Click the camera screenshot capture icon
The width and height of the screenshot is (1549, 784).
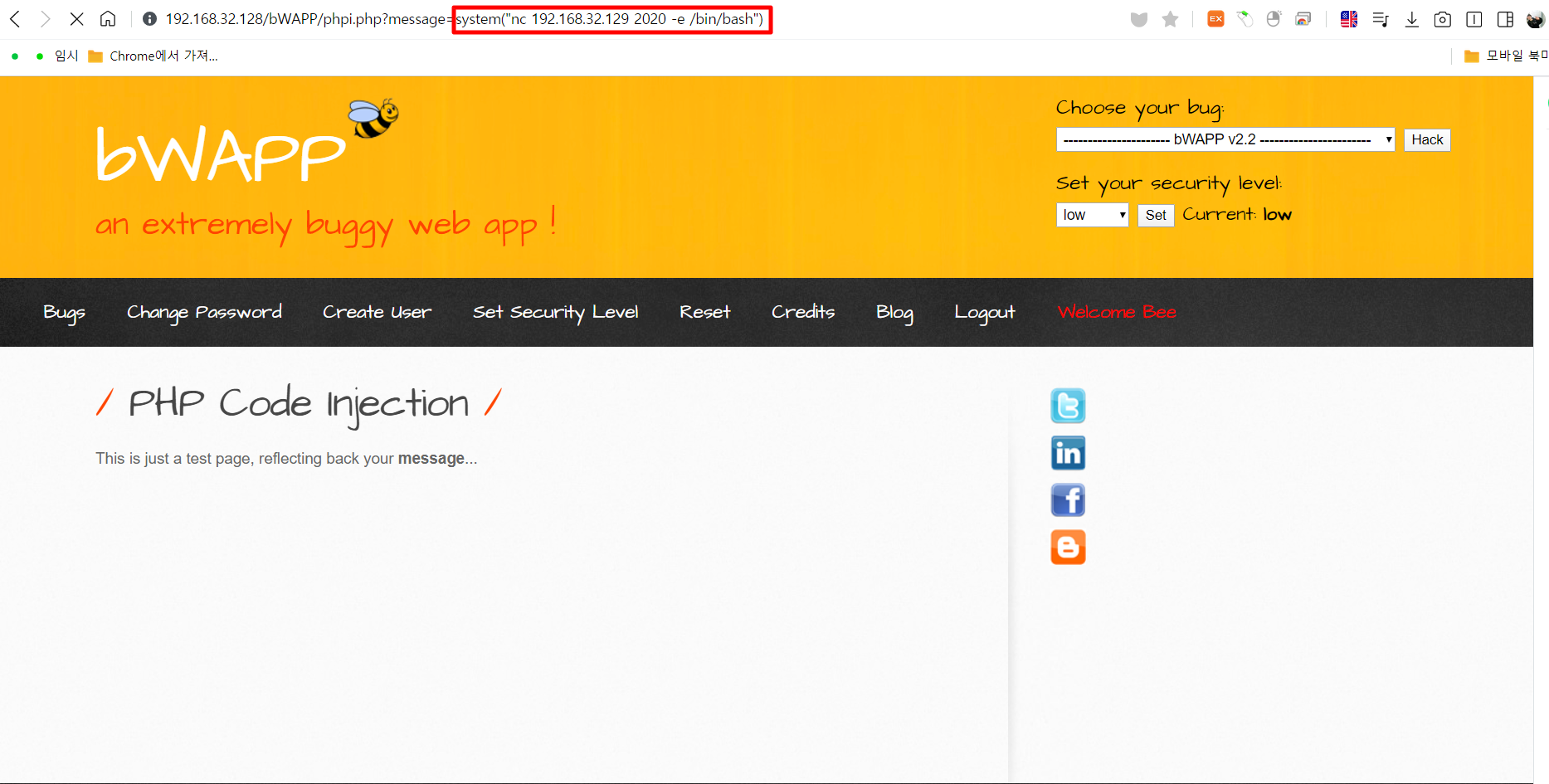coord(1443,19)
